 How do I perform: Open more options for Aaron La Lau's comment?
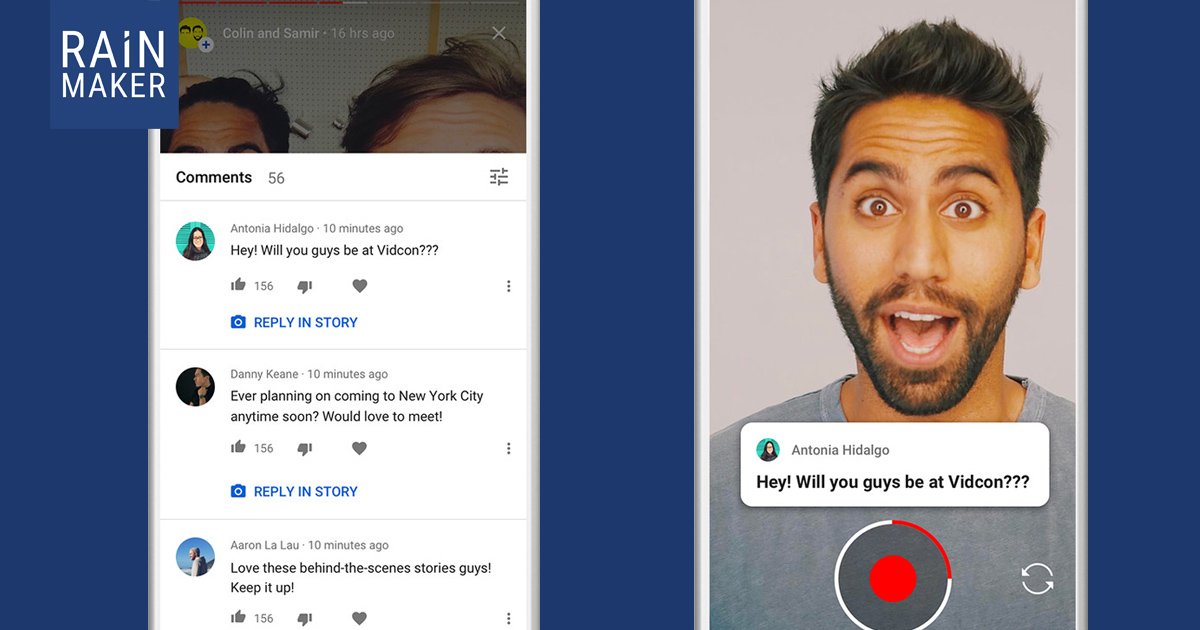508,618
